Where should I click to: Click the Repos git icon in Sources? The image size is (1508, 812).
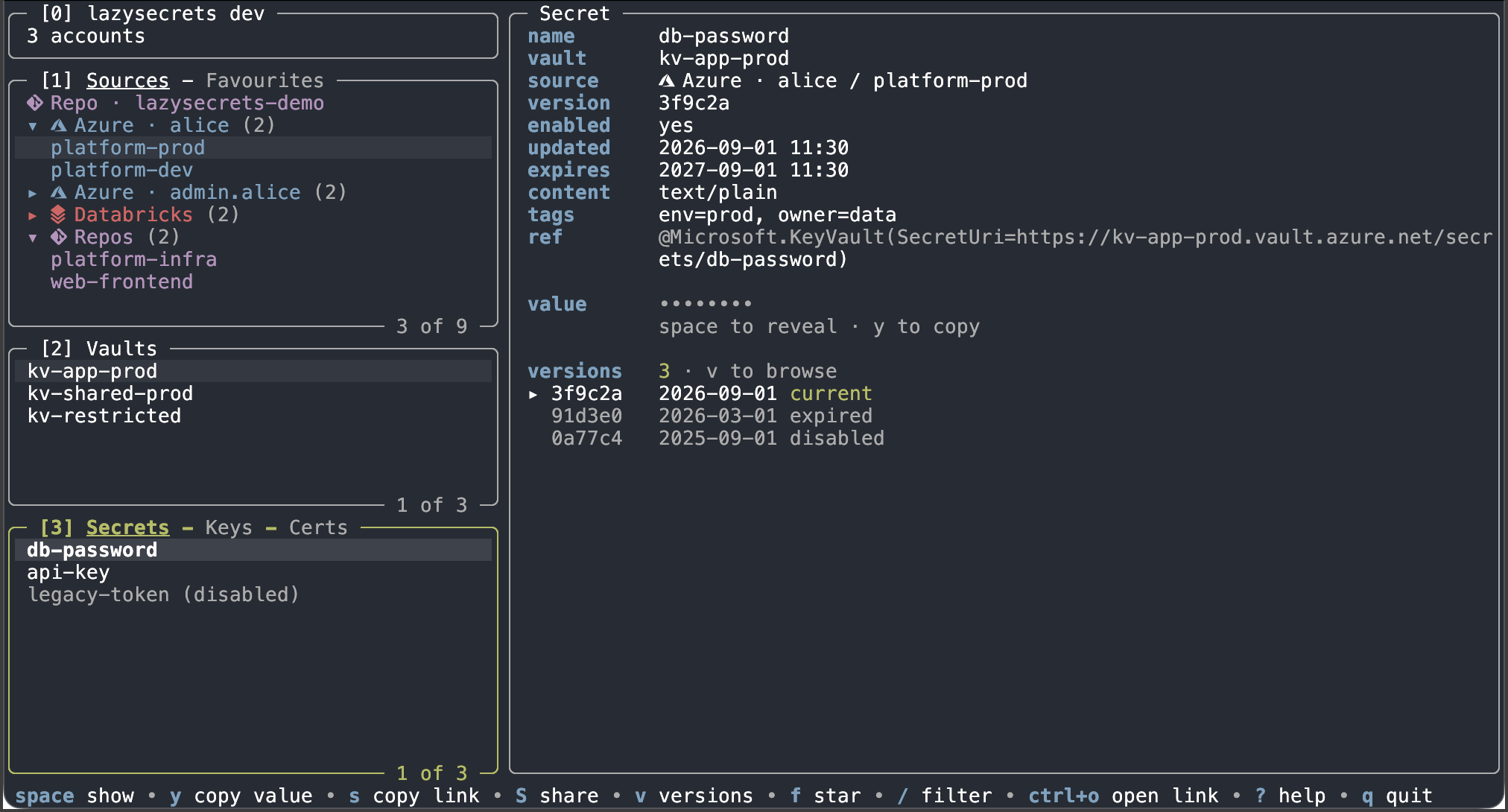tap(59, 237)
